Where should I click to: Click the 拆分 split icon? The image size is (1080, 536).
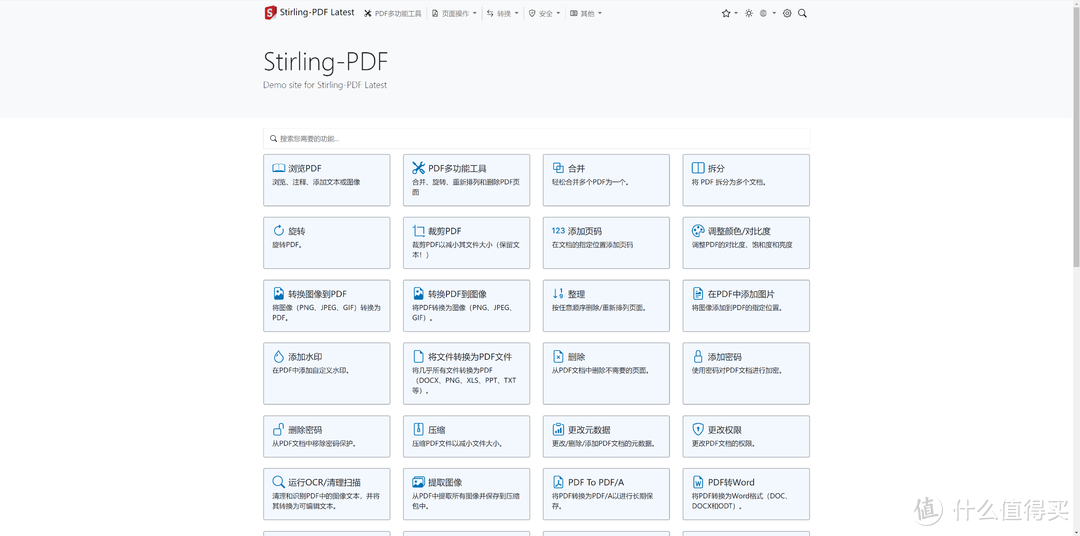click(x=698, y=168)
